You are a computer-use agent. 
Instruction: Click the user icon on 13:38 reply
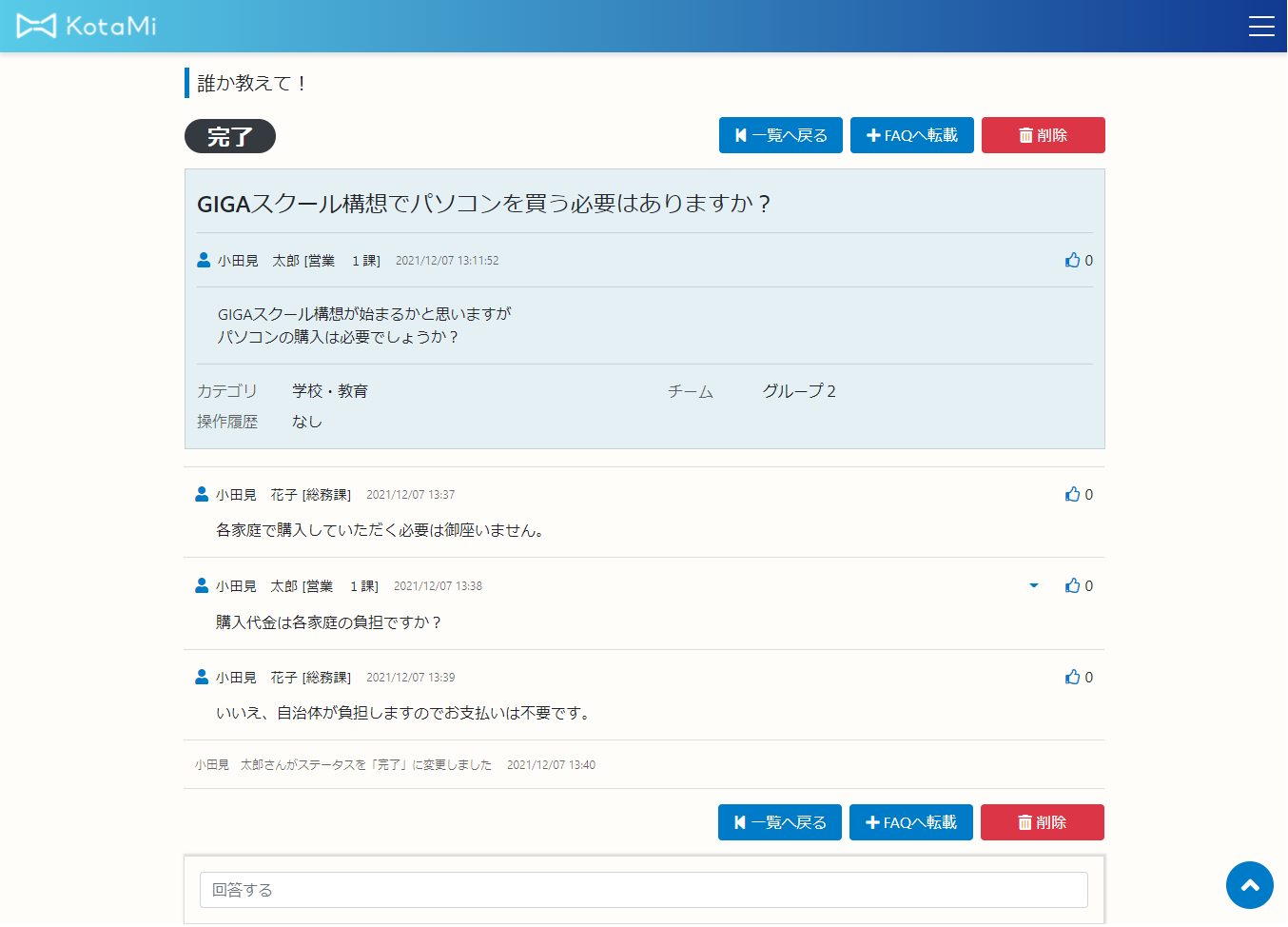202,585
